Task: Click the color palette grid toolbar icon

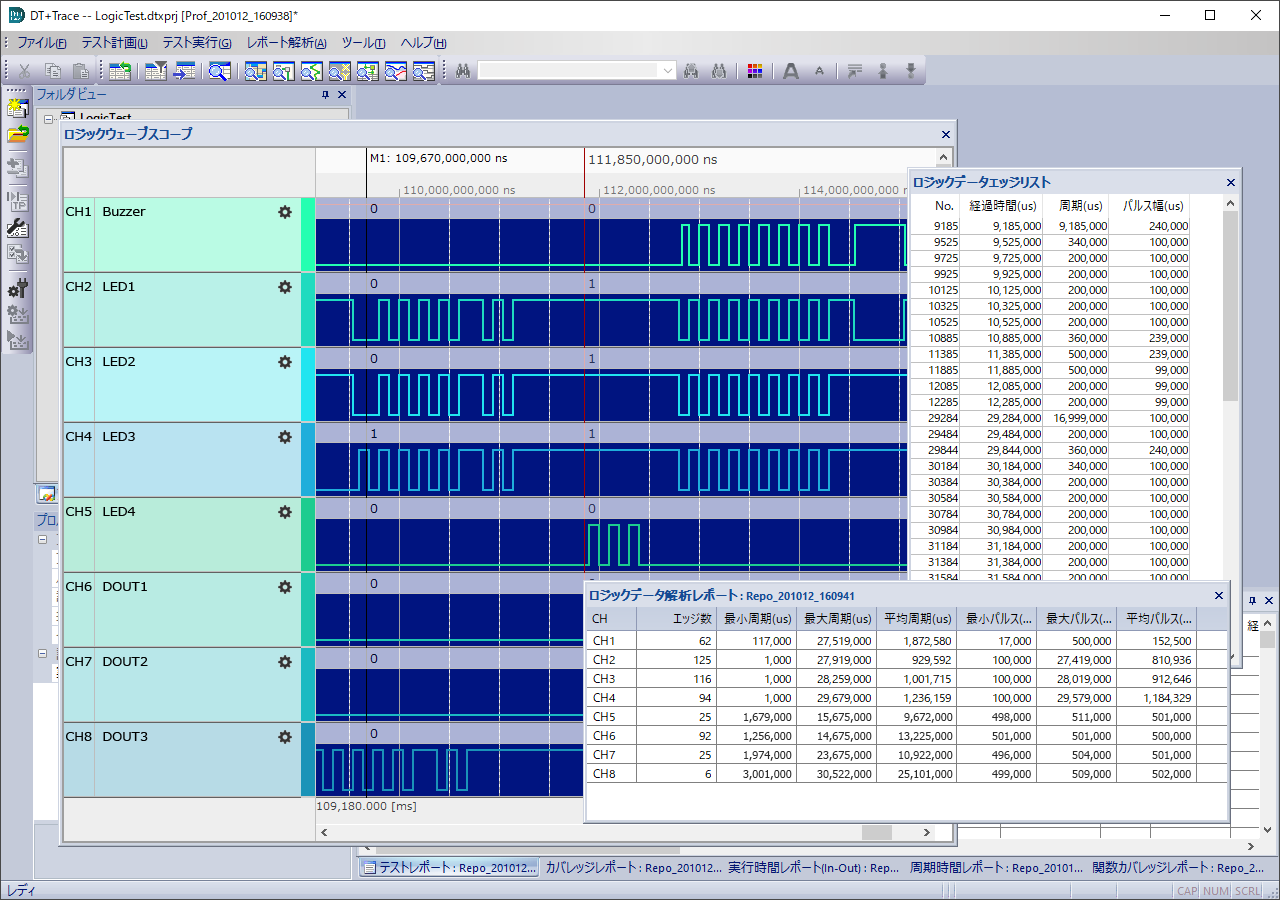Action: point(755,71)
